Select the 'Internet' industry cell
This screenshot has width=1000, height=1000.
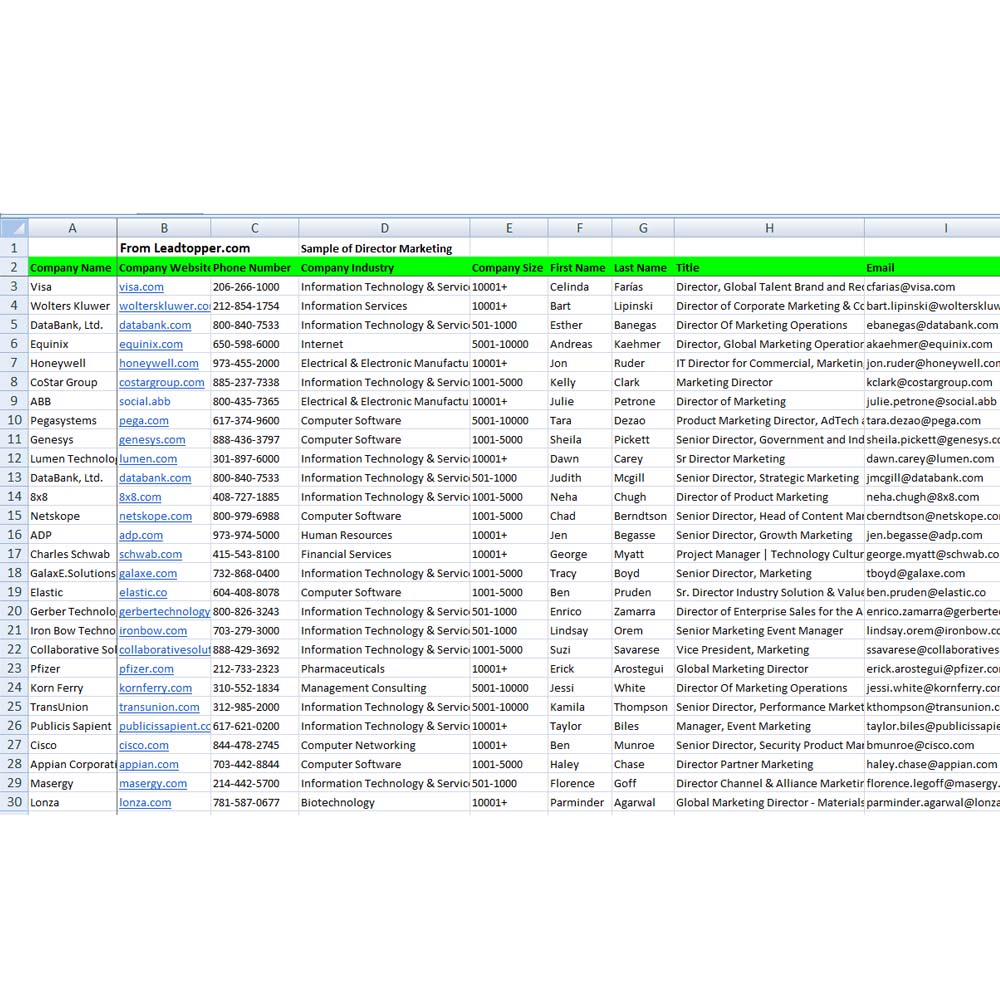385,344
